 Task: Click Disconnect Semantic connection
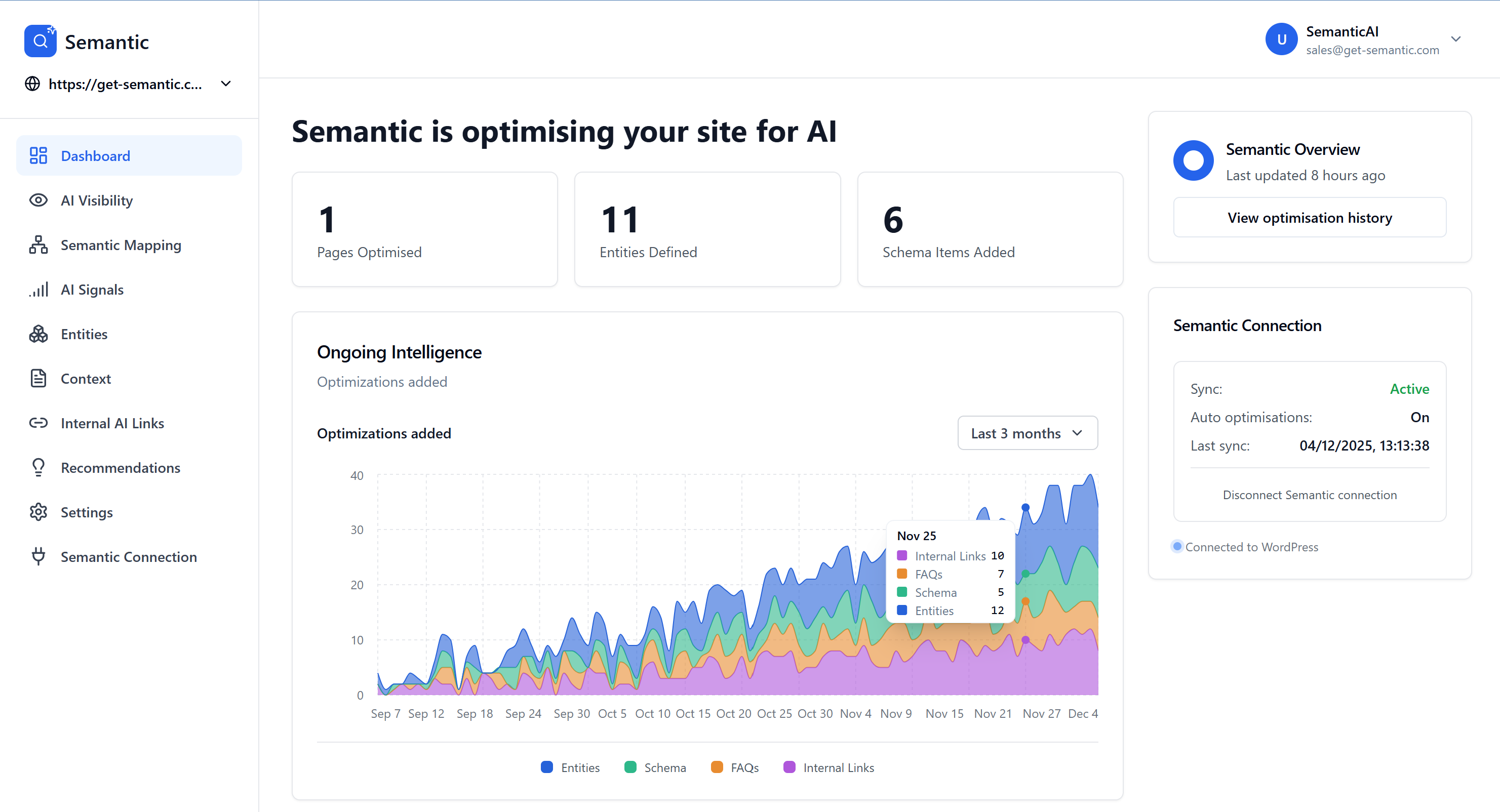click(1310, 495)
